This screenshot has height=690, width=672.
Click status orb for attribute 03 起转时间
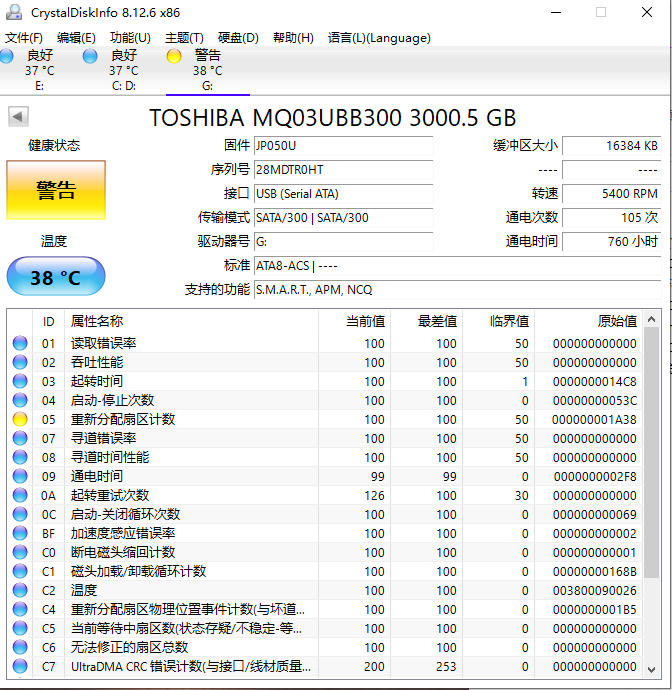20,381
